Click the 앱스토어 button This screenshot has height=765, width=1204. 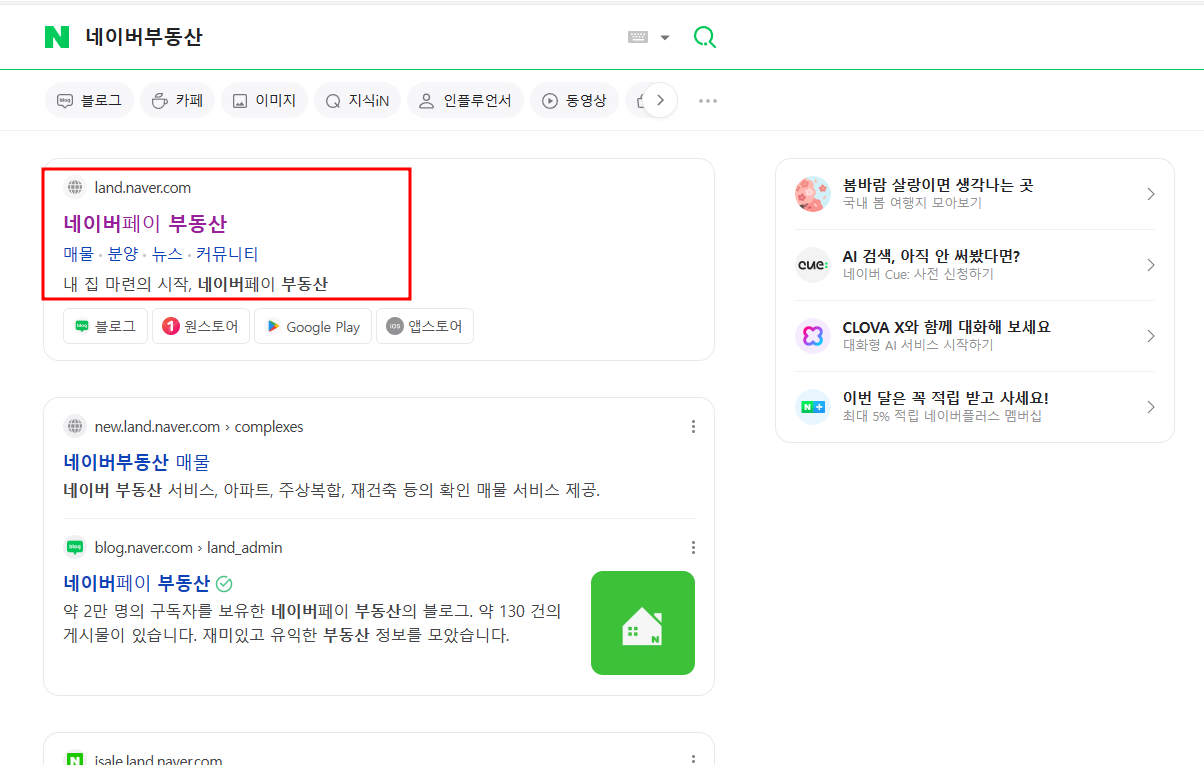(x=425, y=326)
